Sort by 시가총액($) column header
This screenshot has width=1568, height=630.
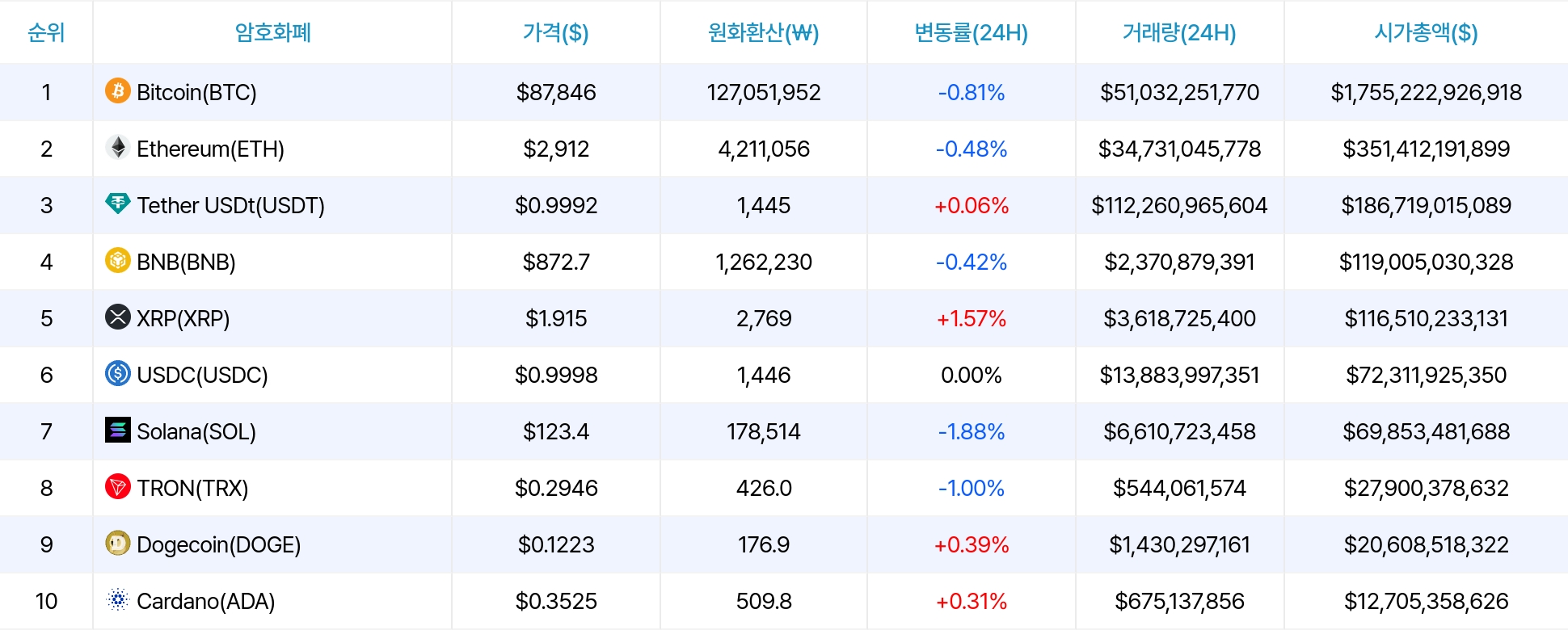pyautogui.click(x=1426, y=32)
